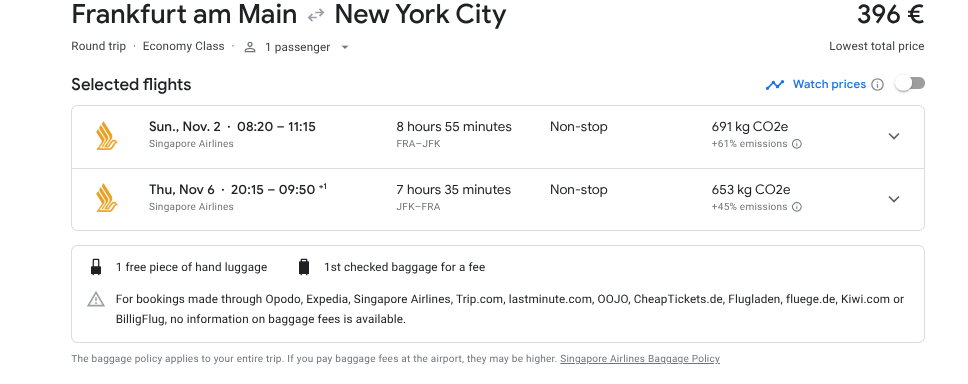Click the hand luggage icon
This screenshot has height=384, width=968.
96,267
